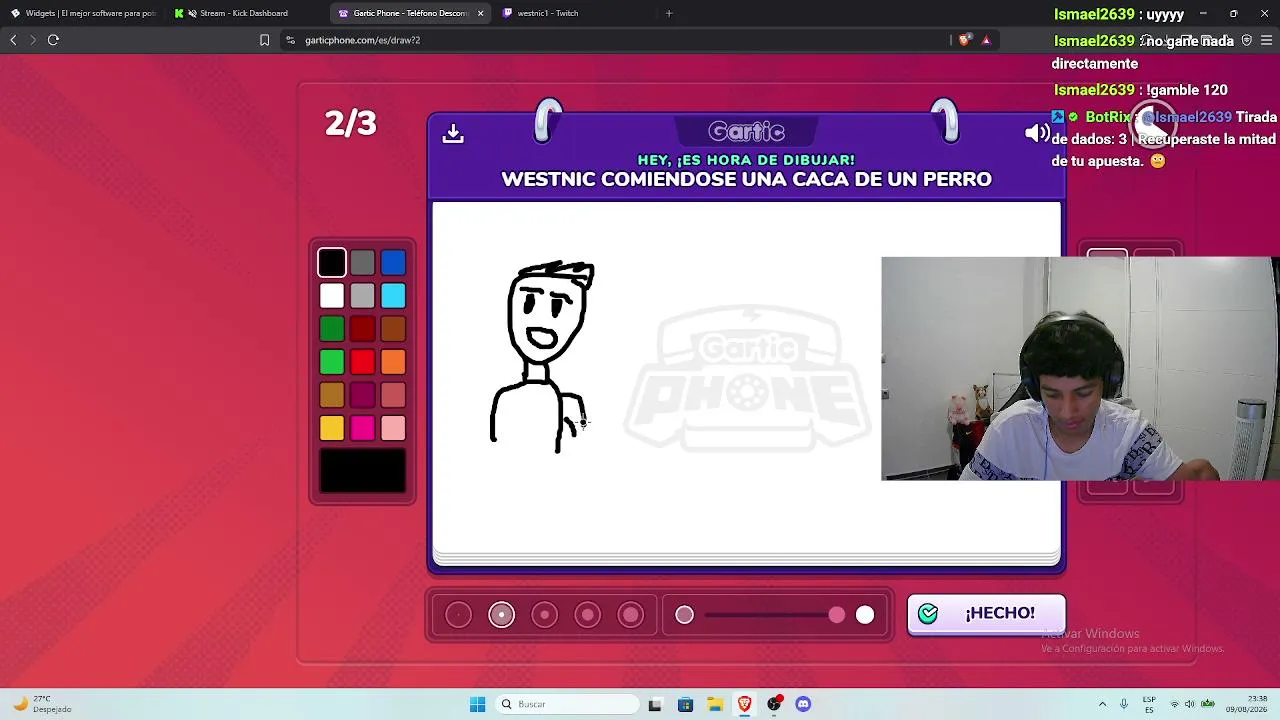This screenshot has height=720, width=1280.
Task: Bookmark this page with the bookmark icon
Action: [264, 40]
